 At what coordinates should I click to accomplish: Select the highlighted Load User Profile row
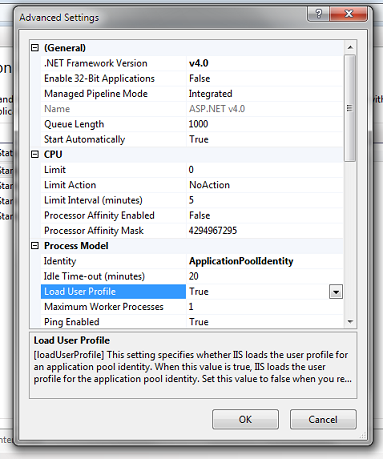tap(113, 292)
